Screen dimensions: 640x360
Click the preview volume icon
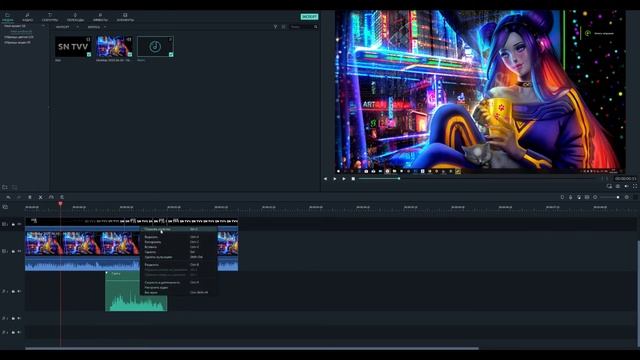pos(626,186)
